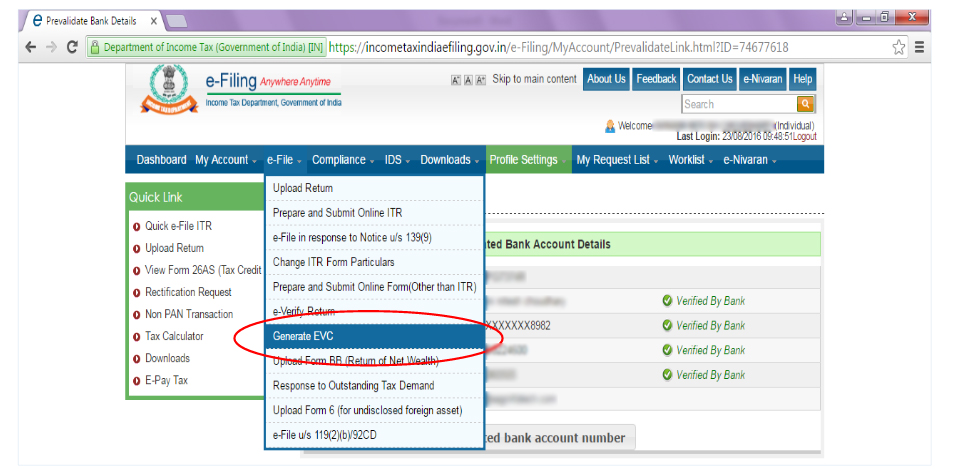This screenshot has width=960, height=469.
Task: Expand the Compliance dropdown menu
Action: pos(343,160)
